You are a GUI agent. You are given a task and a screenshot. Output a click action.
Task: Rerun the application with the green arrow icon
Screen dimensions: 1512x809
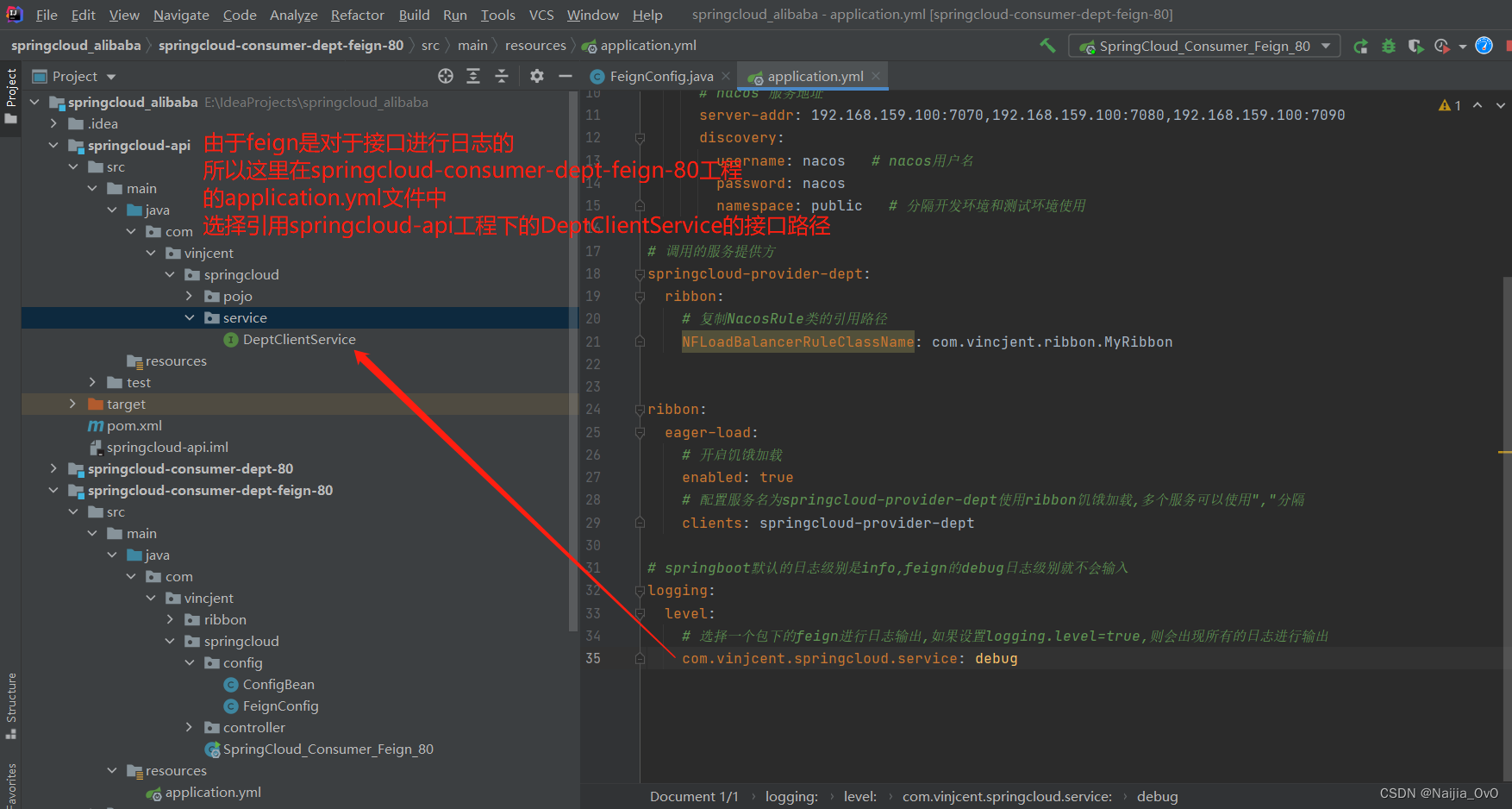[1360, 46]
